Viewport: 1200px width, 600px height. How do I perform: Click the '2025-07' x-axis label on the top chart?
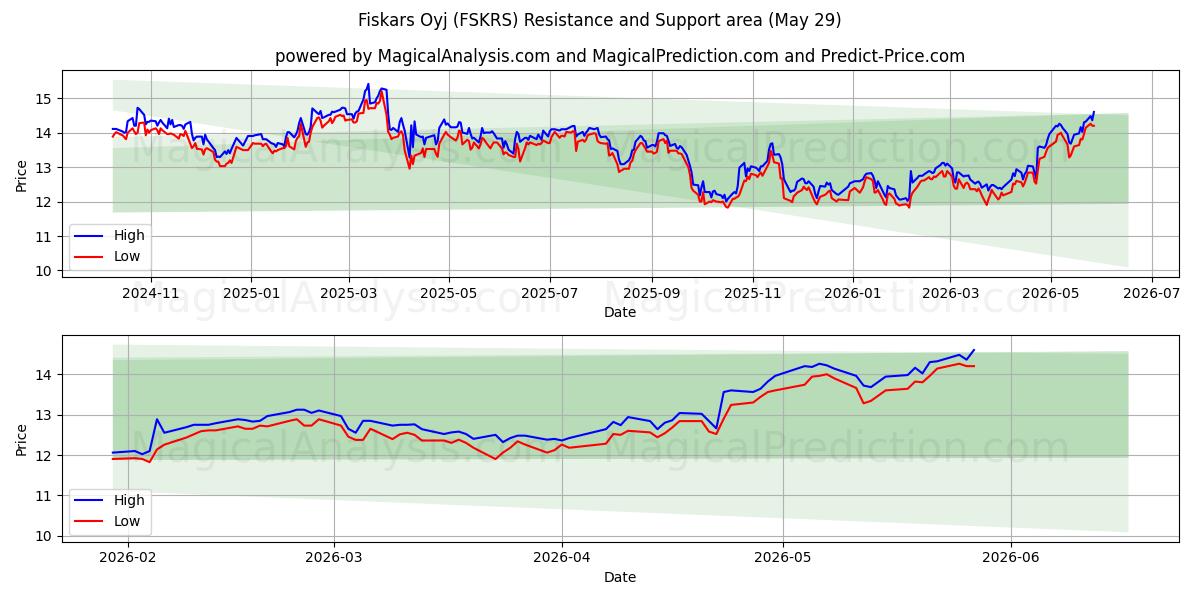point(549,294)
